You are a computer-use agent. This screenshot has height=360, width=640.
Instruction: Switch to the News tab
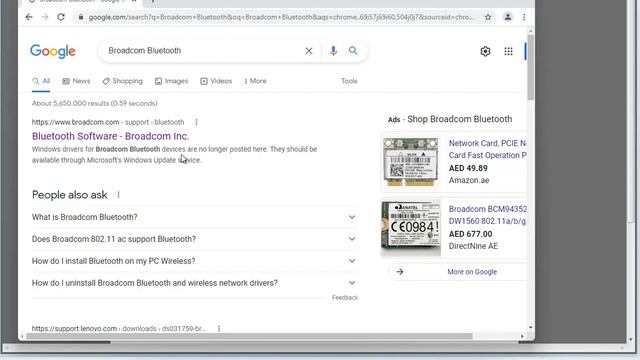coord(76,81)
